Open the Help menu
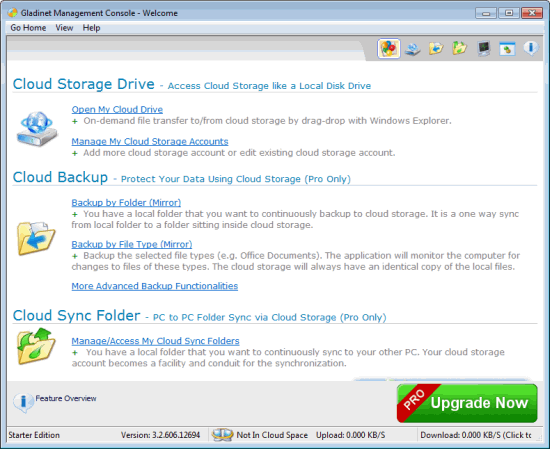The height and width of the screenshot is (449, 550). (x=91, y=28)
